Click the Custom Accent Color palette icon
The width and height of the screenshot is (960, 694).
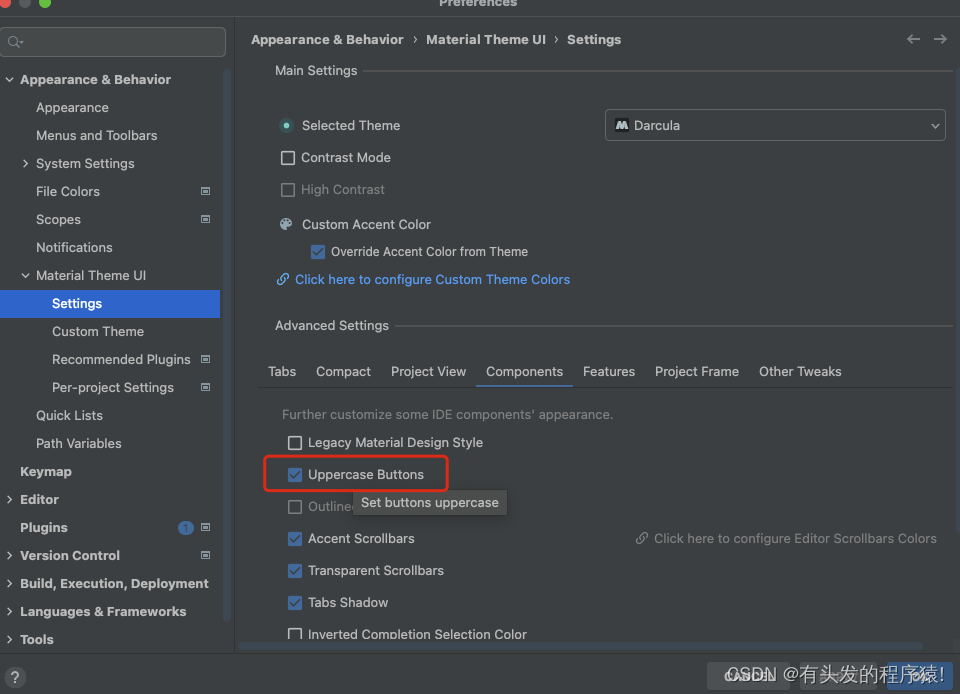click(286, 225)
